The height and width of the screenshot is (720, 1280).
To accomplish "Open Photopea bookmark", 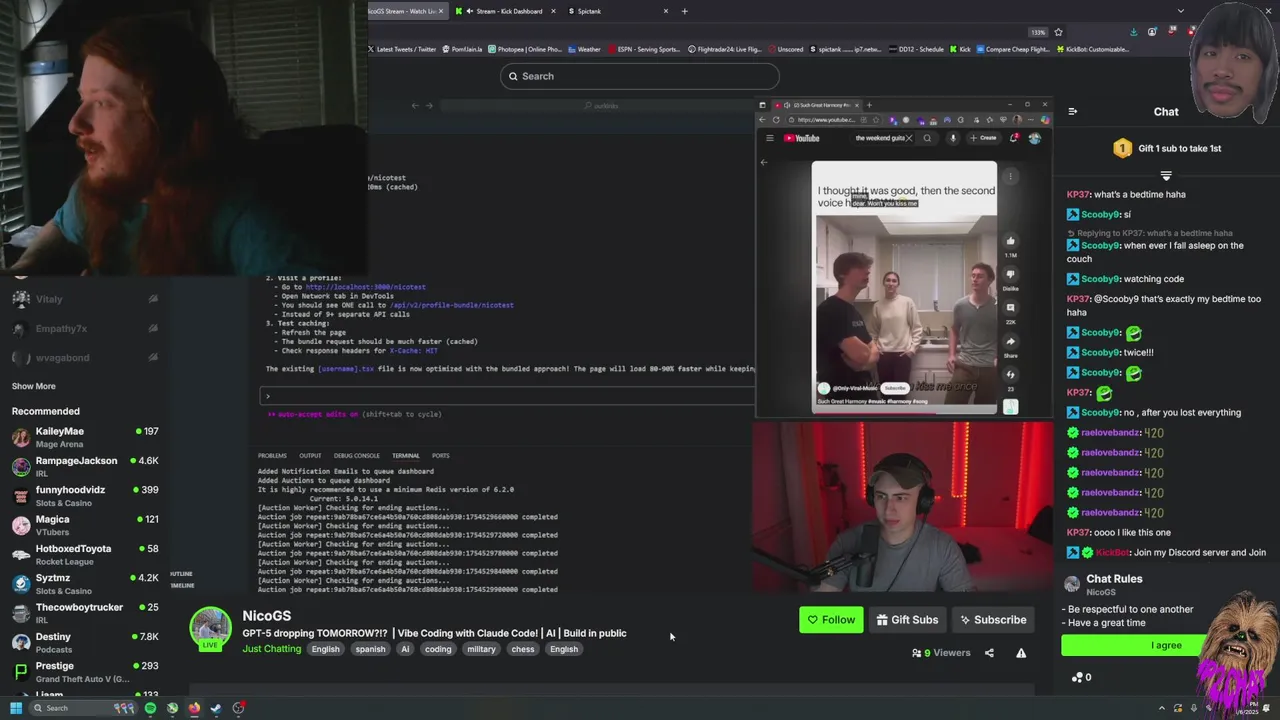I will [x=525, y=49].
